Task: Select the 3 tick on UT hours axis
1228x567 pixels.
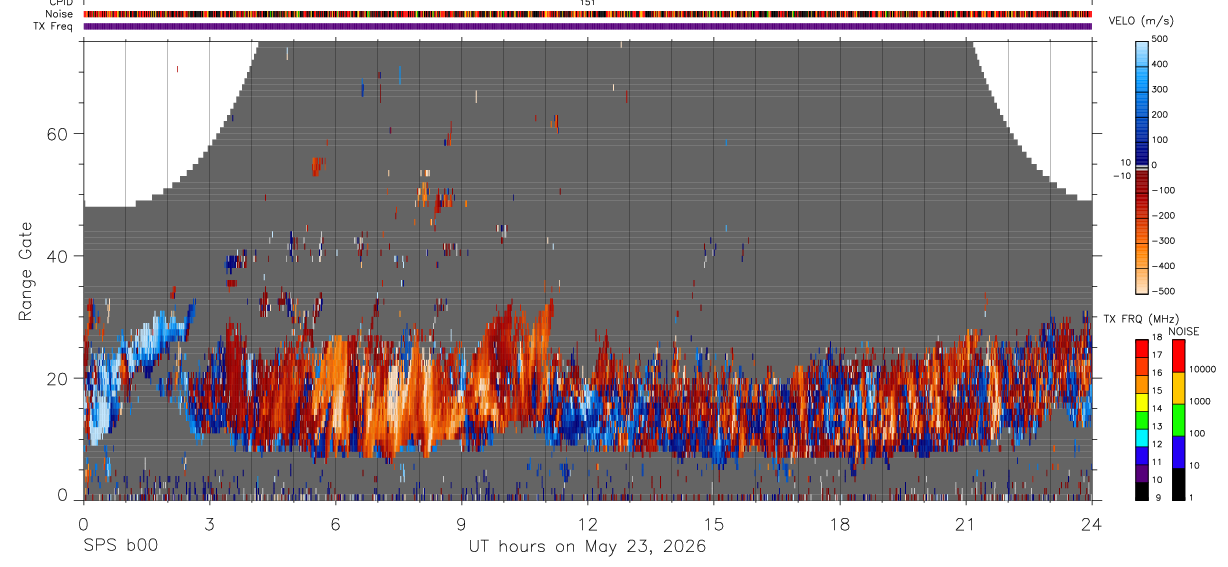Action: click(x=209, y=524)
